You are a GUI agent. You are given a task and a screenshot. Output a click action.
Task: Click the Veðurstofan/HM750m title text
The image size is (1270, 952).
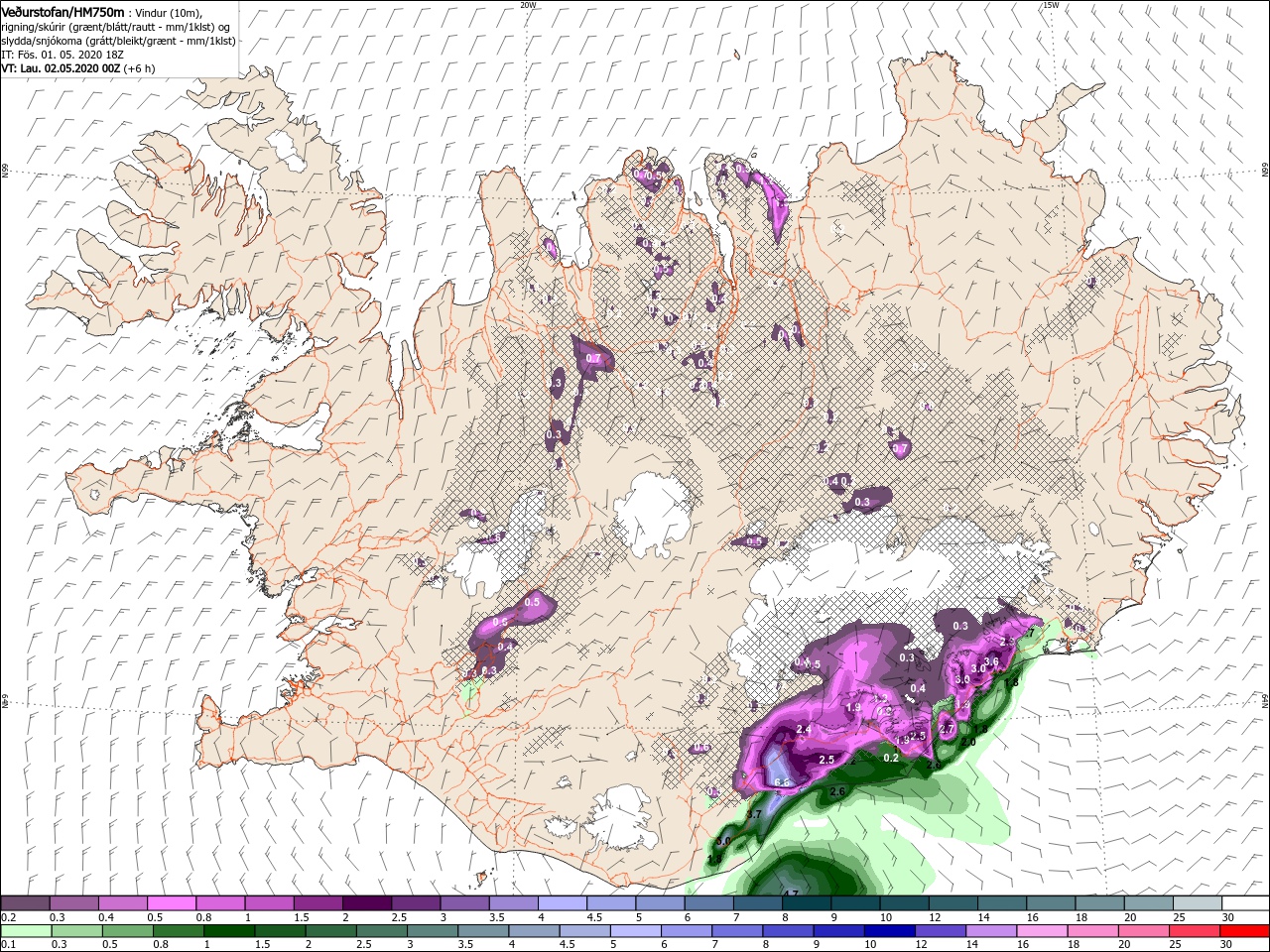[x=63, y=11]
